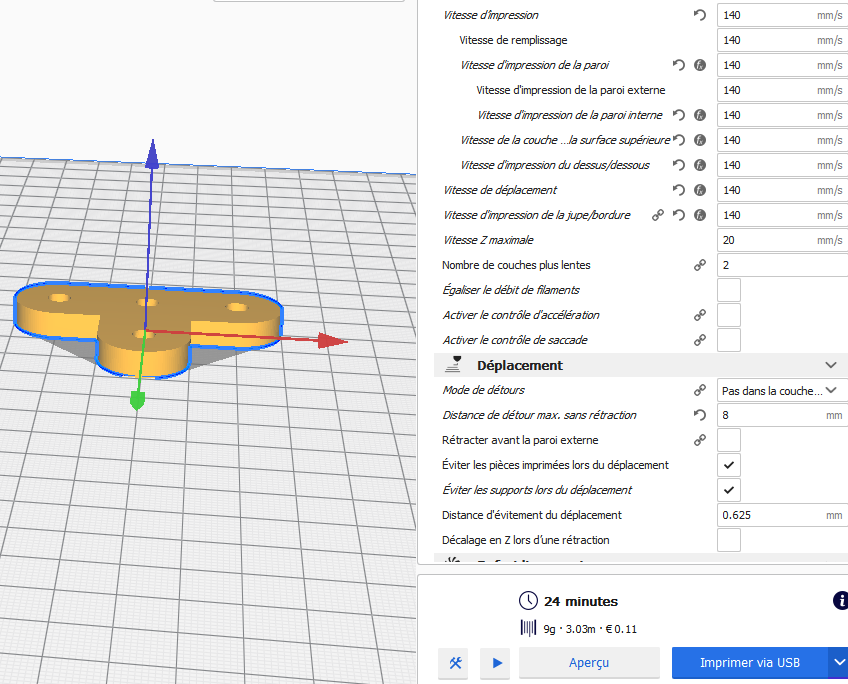Click function icon for dessus/dessous speed
Viewport: 848px width, 684px height.
[700, 165]
